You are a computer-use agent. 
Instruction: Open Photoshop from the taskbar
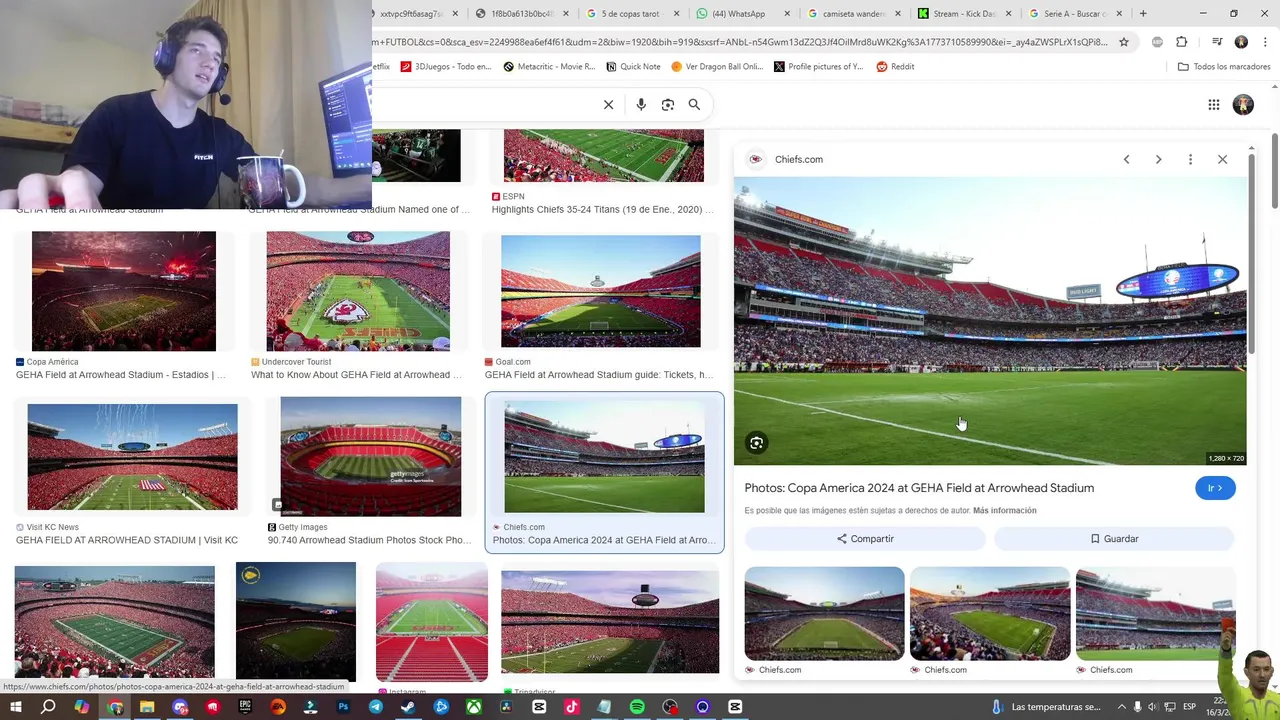343,707
